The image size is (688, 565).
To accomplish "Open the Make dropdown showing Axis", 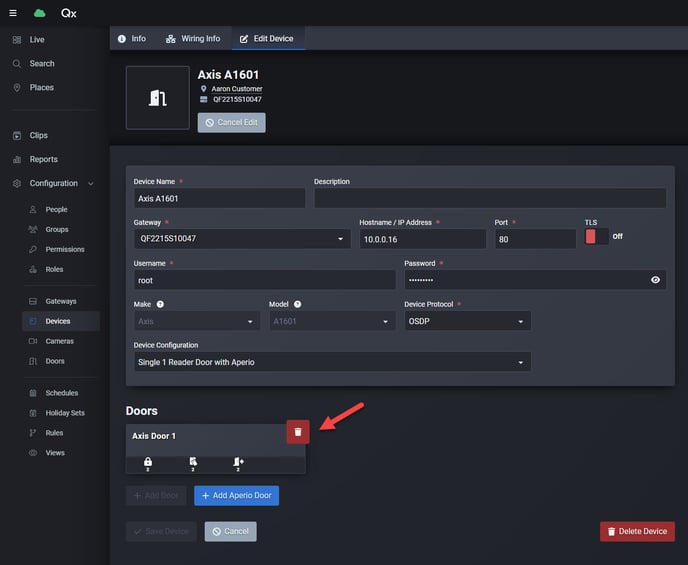I will (x=197, y=321).
